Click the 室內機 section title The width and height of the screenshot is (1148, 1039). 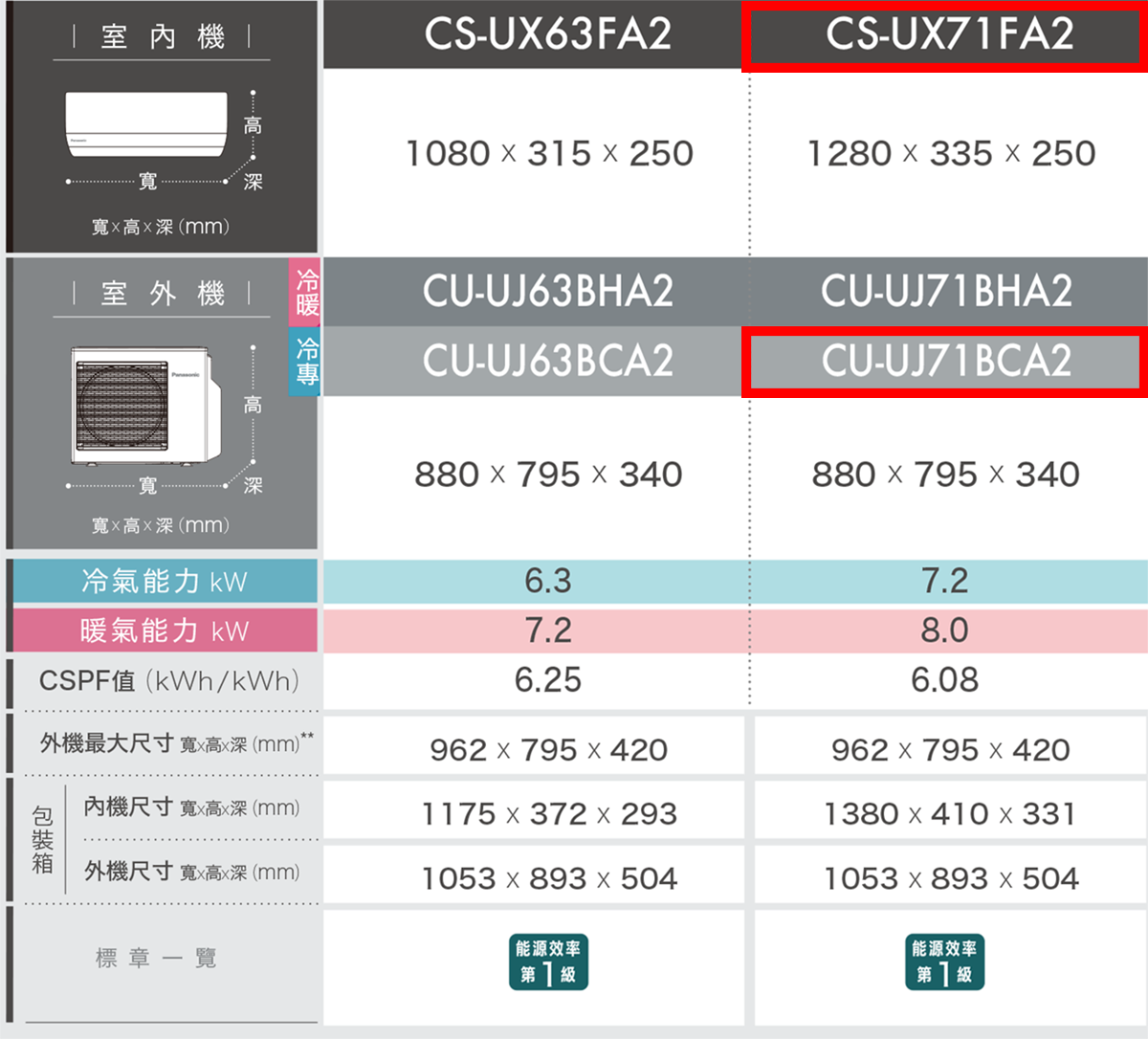pyautogui.click(x=163, y=37)
